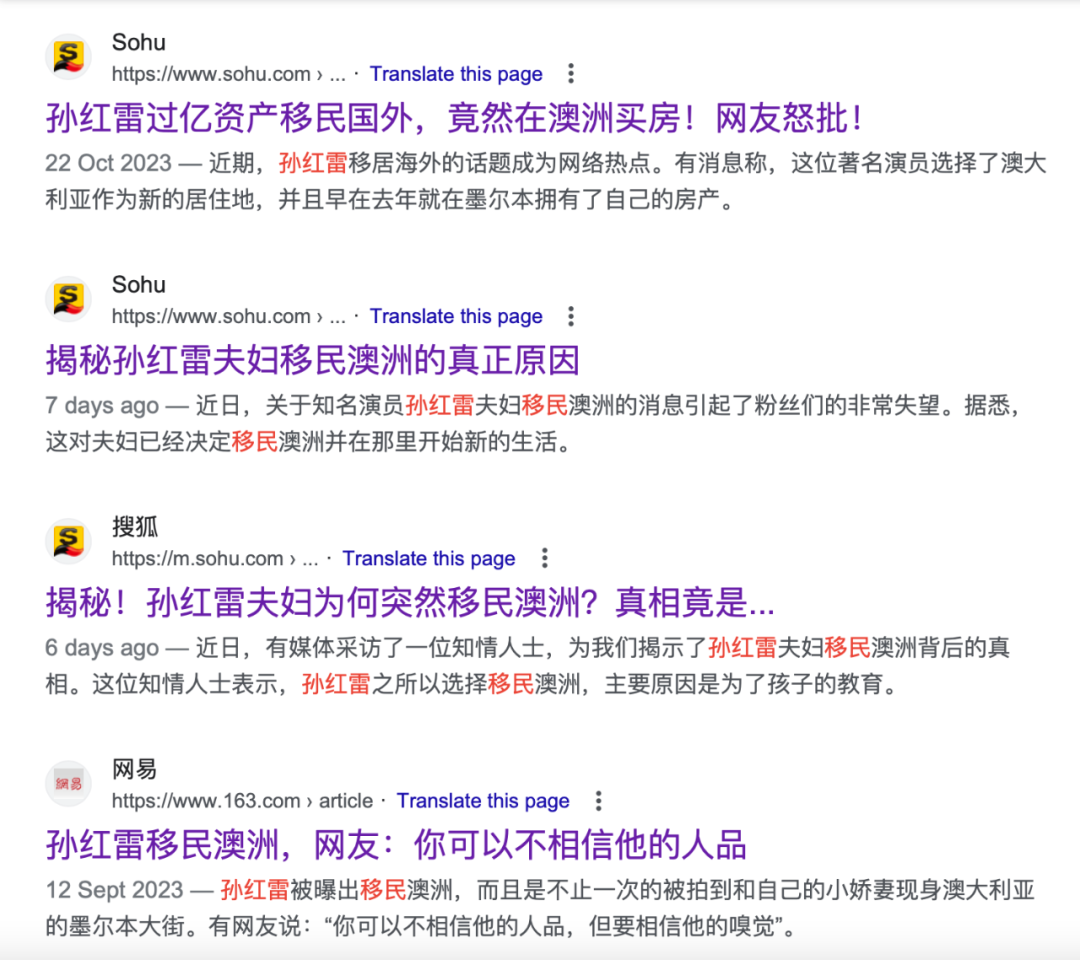
Task: Click the 网易 favicon for the 163.com result
Action: (x=68, y=783)
